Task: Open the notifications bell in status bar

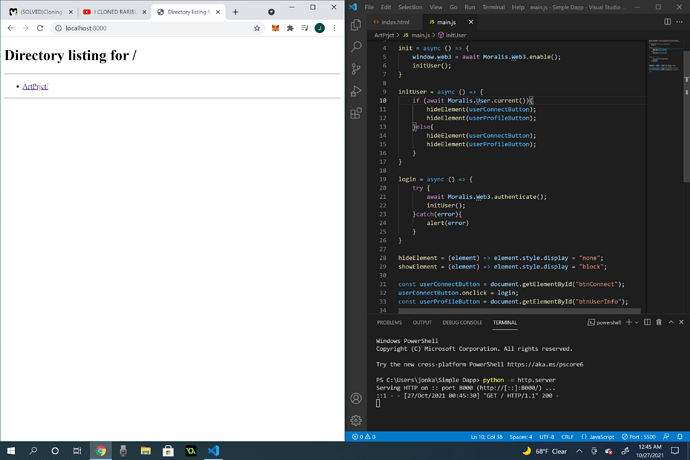Action: tap(680, 437)
